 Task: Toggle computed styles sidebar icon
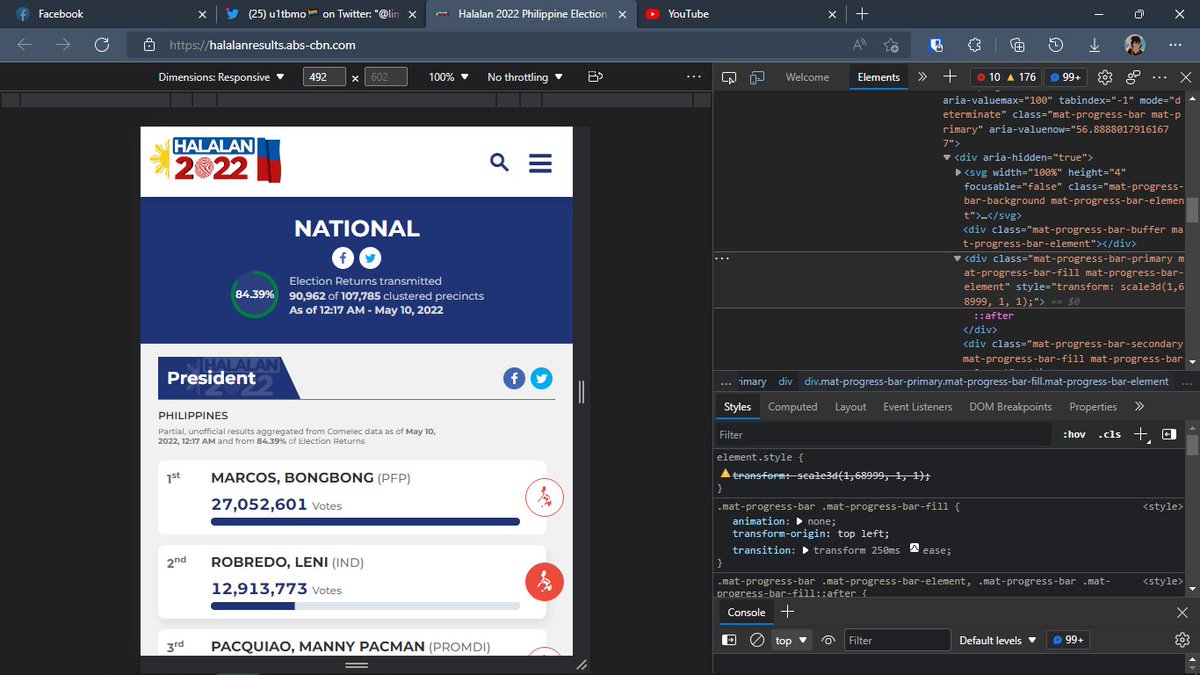(1168, 434)
